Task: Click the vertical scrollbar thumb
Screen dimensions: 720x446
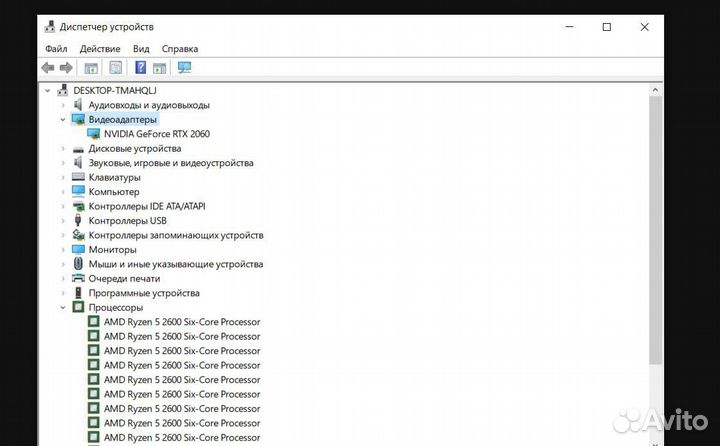Action: [655, 230]
